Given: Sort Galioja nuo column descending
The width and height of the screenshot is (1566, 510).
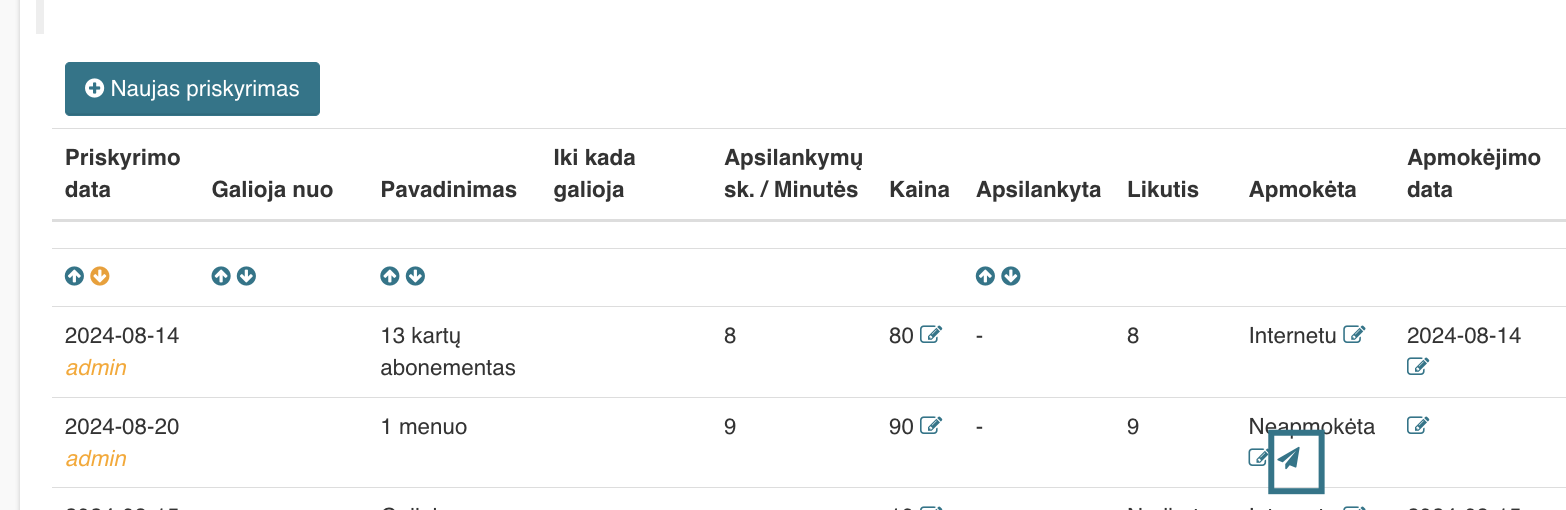Looking at the screenshot, I should coord(247,276).
